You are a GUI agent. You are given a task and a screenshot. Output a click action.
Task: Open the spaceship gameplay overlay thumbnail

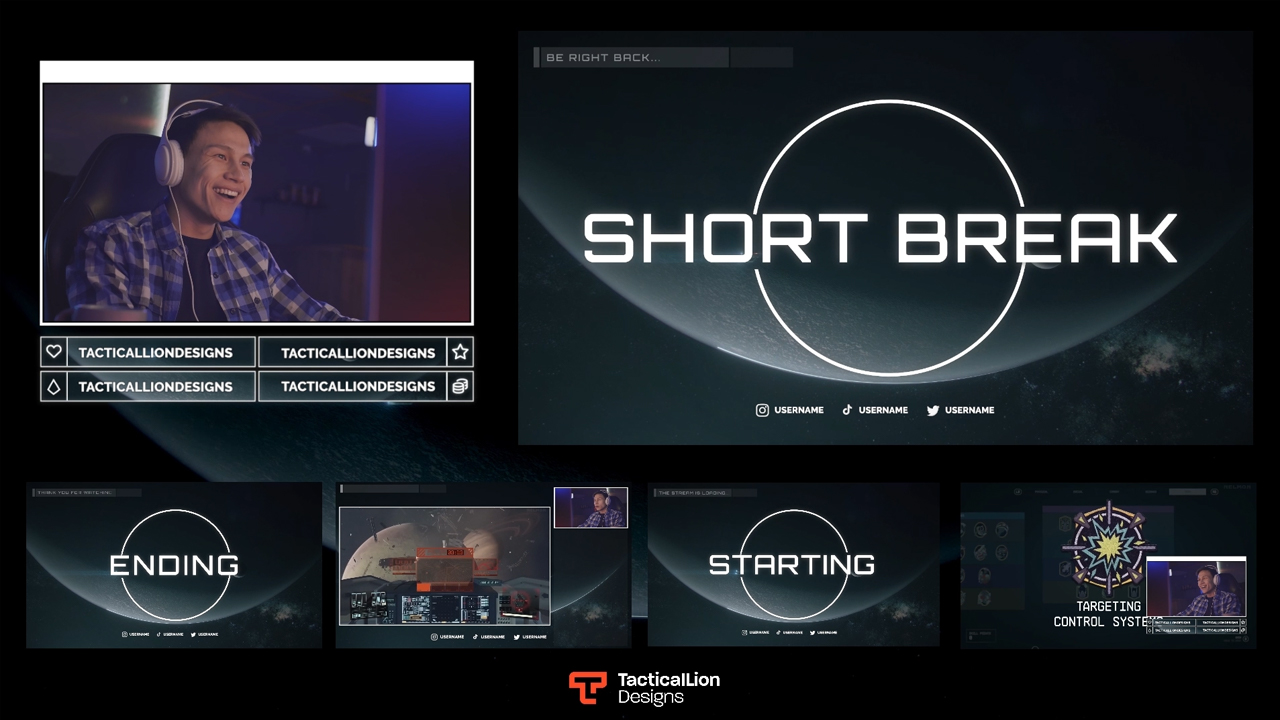[x=482, y=565]
